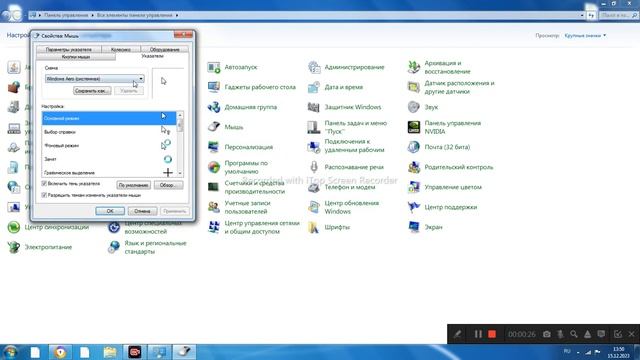Open the file explorer taskbar icon
The height and width of the screenshot is (360, 640).
click(110, 352)
